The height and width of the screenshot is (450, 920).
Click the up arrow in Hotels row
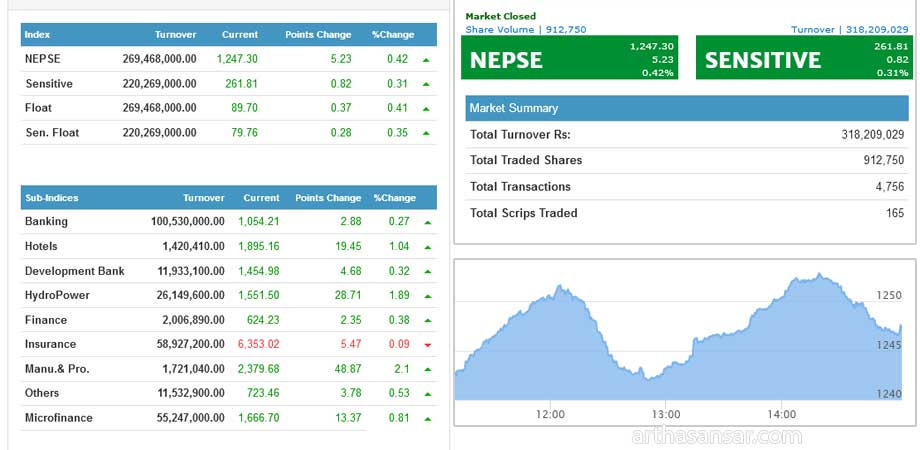point(426,247)
